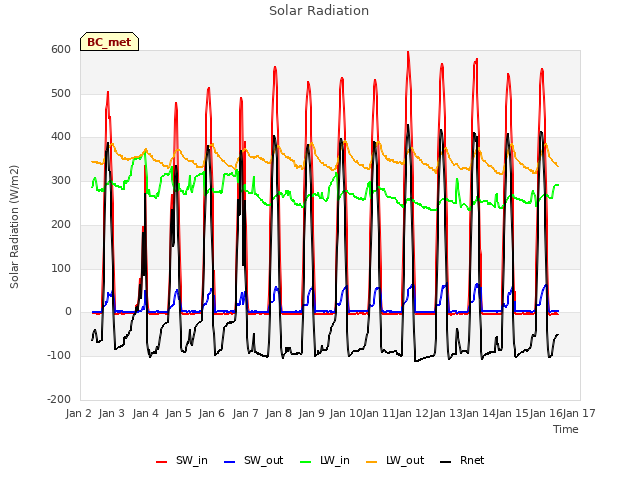Click the red SW_in legend swatch
This screenshot has height=480, width=640.
point(162,462)
